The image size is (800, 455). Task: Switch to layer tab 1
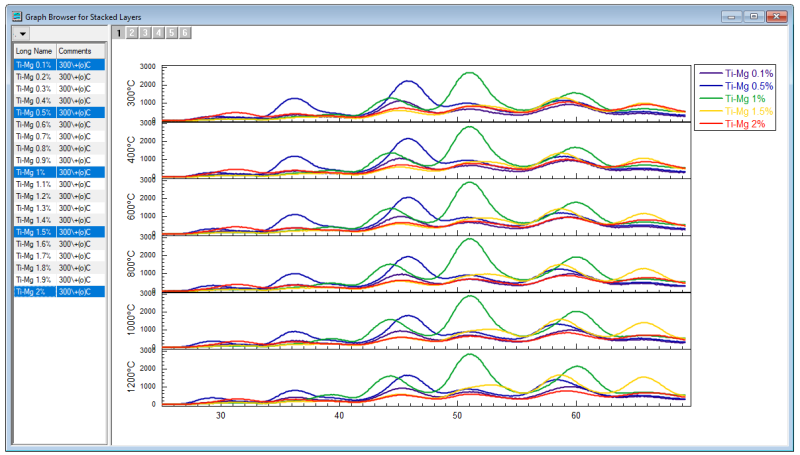[x=120, y=33]
